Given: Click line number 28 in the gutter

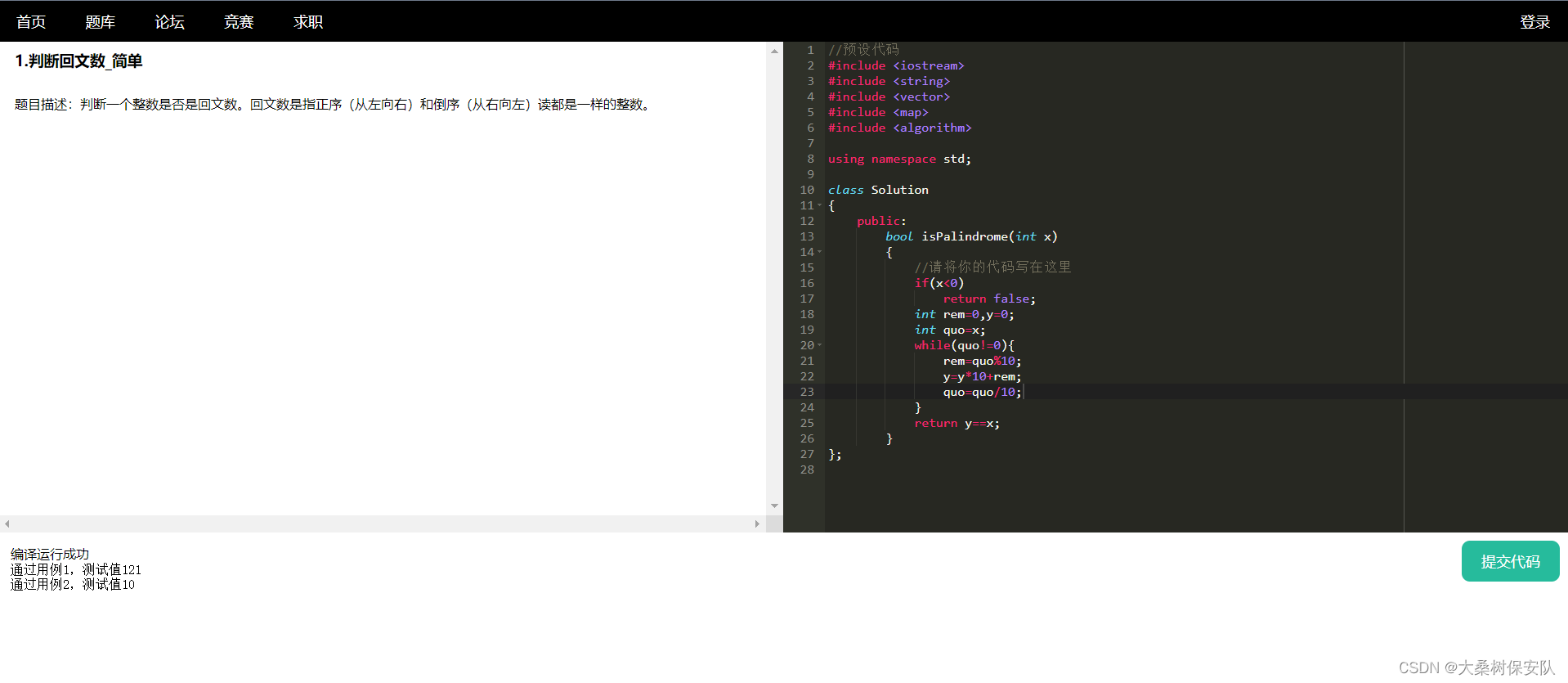Looking at the screenshot, I should (807, 470).
